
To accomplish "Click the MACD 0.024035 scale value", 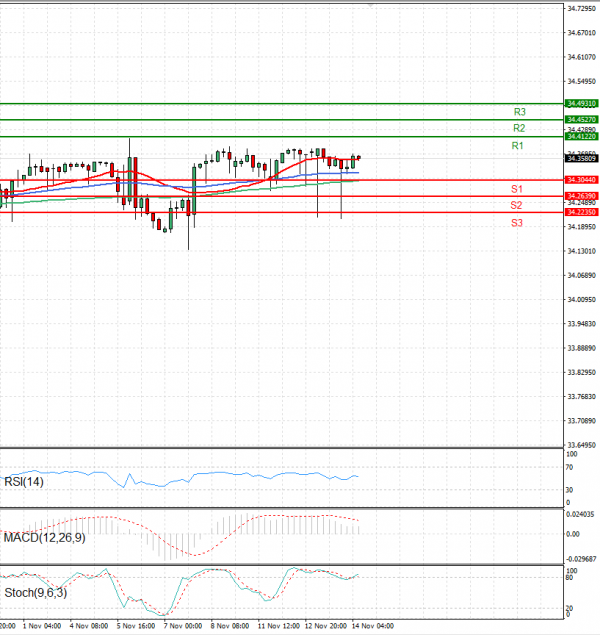I will click(580, 514).
